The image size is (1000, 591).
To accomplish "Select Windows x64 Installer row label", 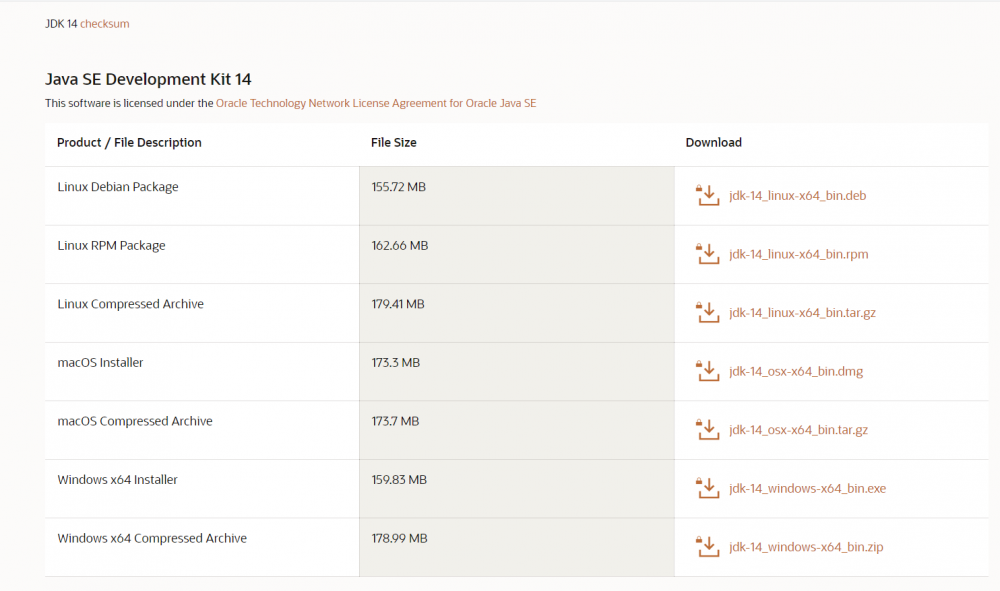I will click(x=117, y=479).
